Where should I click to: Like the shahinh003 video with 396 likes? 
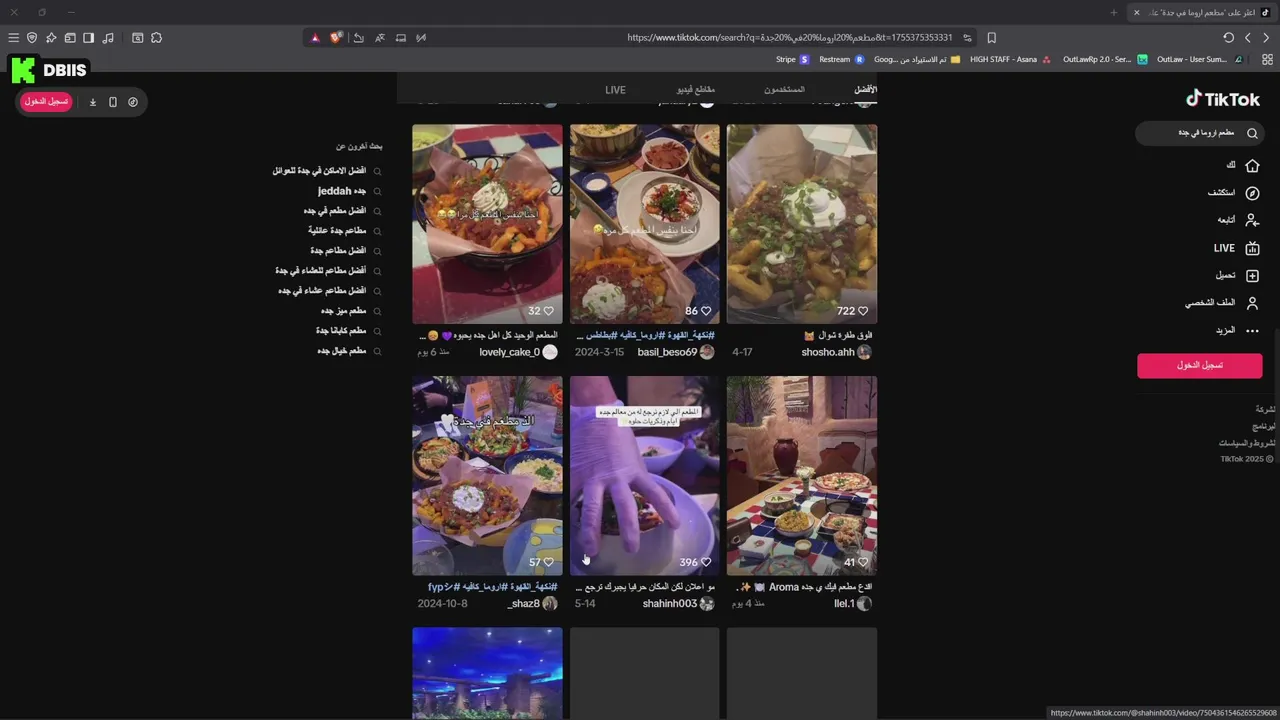(706, 562)
